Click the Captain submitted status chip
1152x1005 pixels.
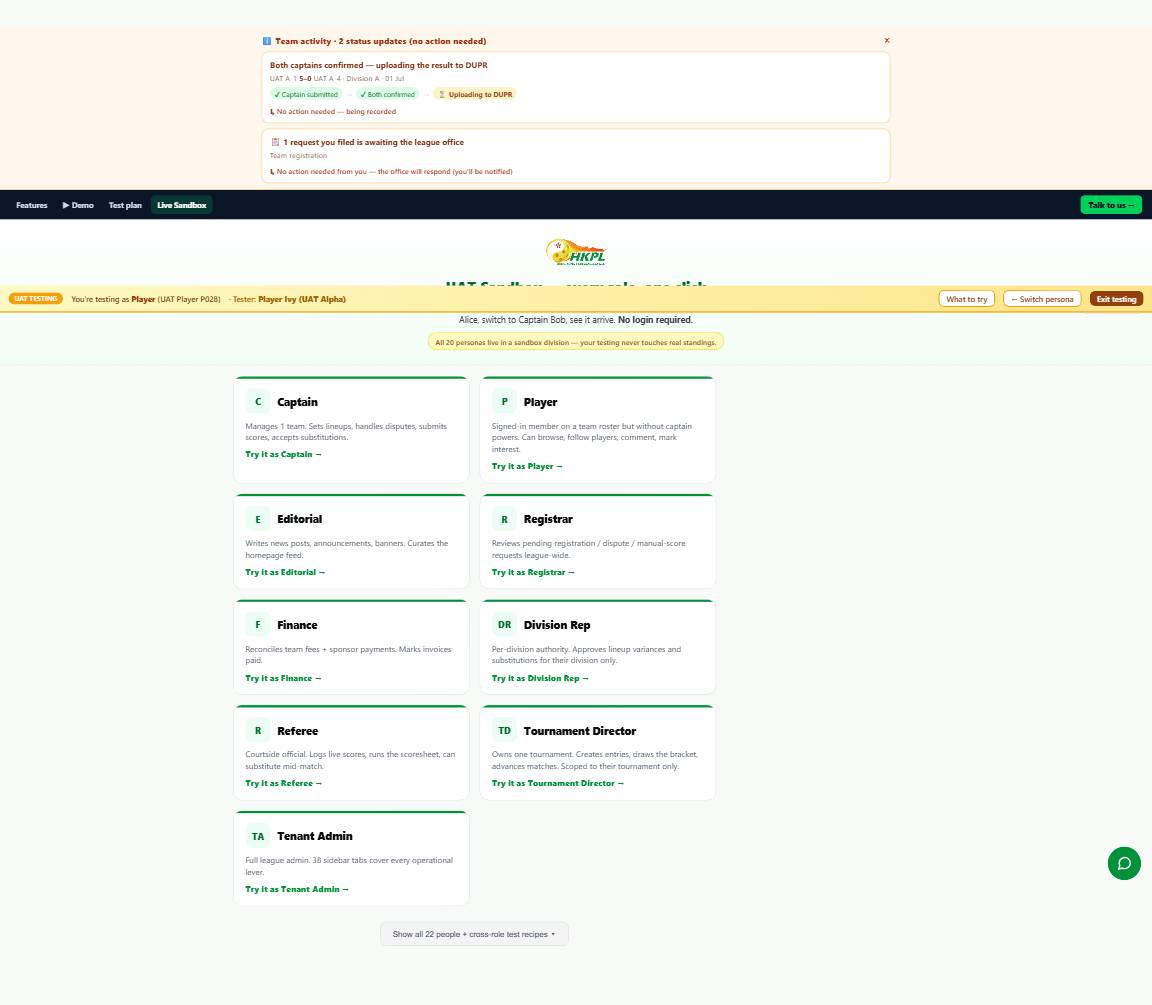point(306,94)
